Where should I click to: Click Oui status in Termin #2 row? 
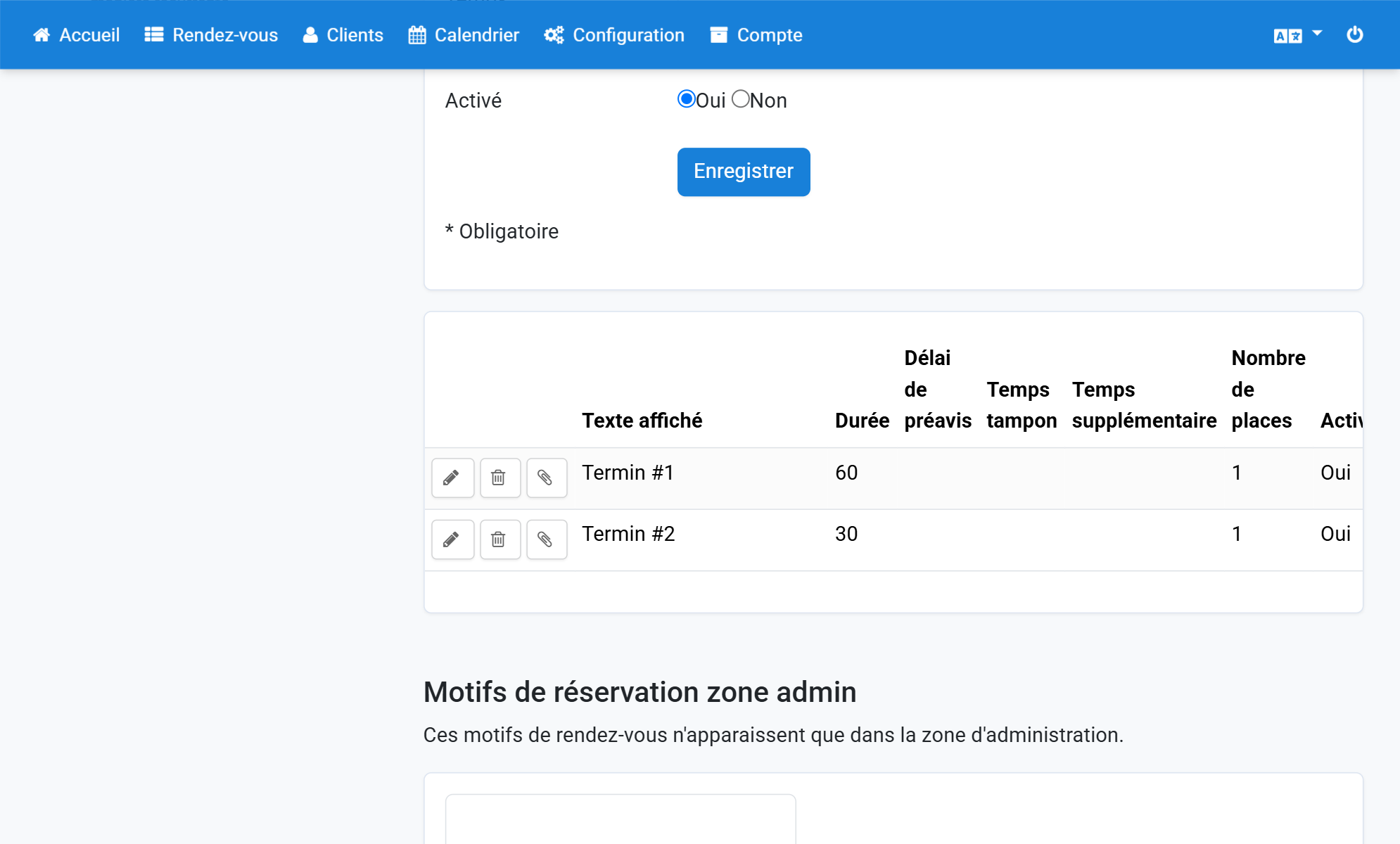(x=1335, y=534)
